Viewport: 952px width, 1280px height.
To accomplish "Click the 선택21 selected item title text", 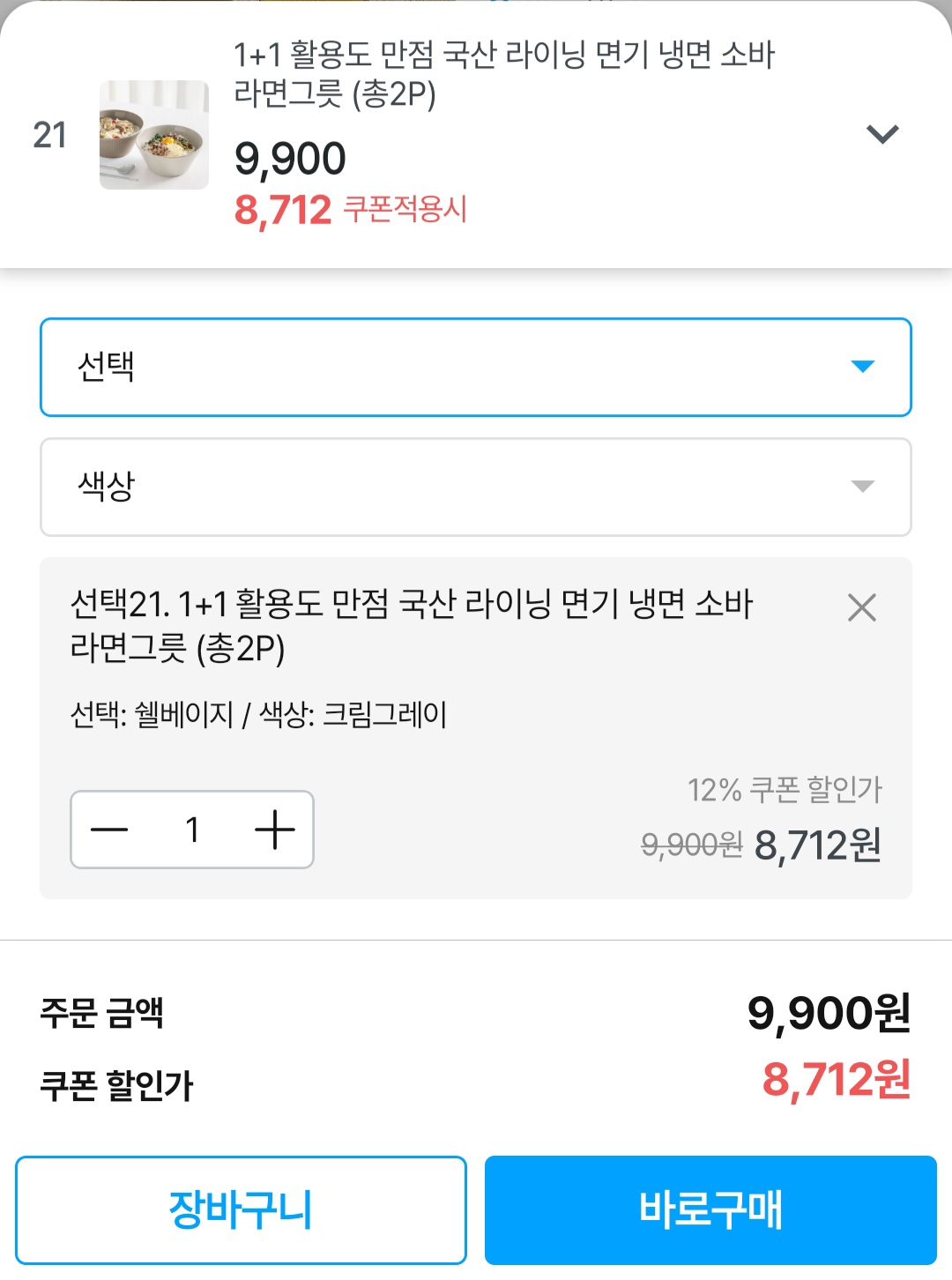I will (411, 625).
